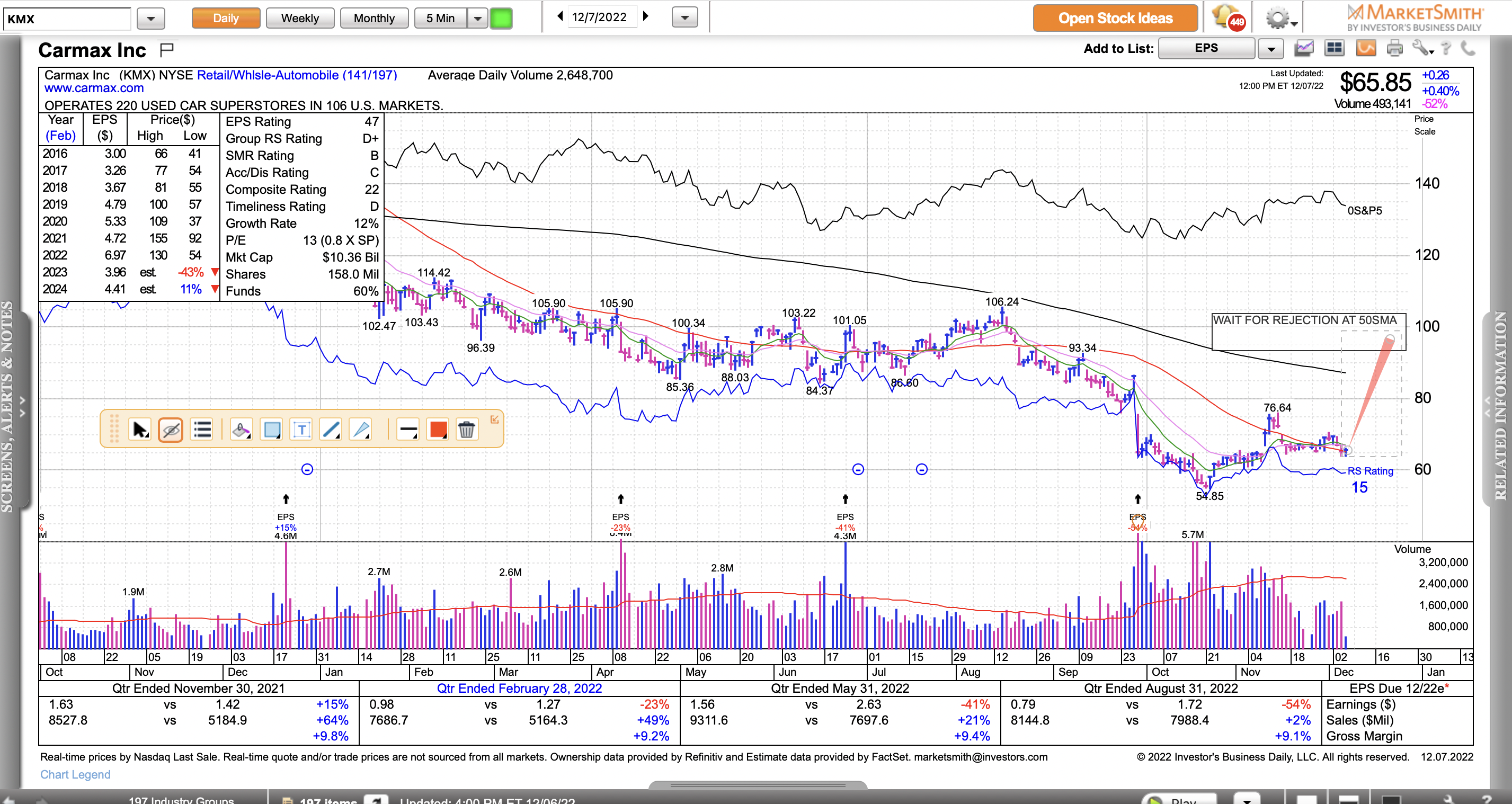Select the pointer tool in drawing toolbar
1512x804 pixels.
tap(140, 430)
